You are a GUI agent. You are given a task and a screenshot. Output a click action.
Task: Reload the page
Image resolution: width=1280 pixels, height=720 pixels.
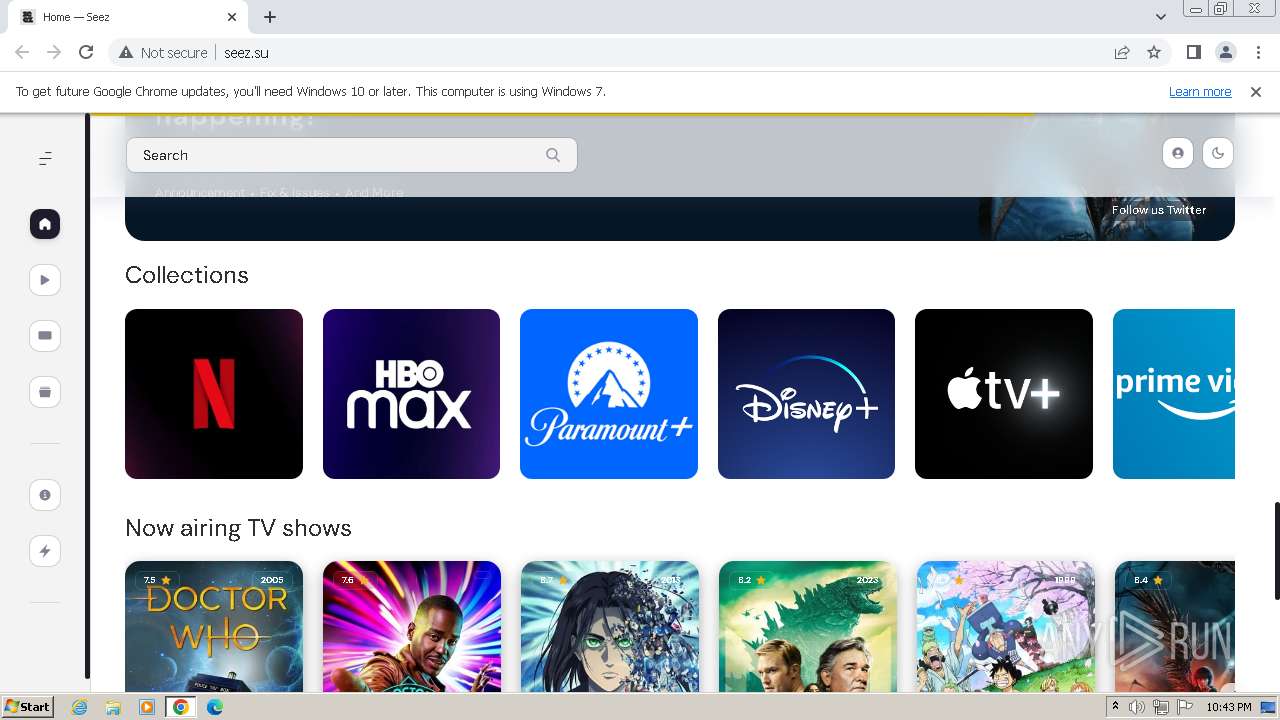pos(86,52)
